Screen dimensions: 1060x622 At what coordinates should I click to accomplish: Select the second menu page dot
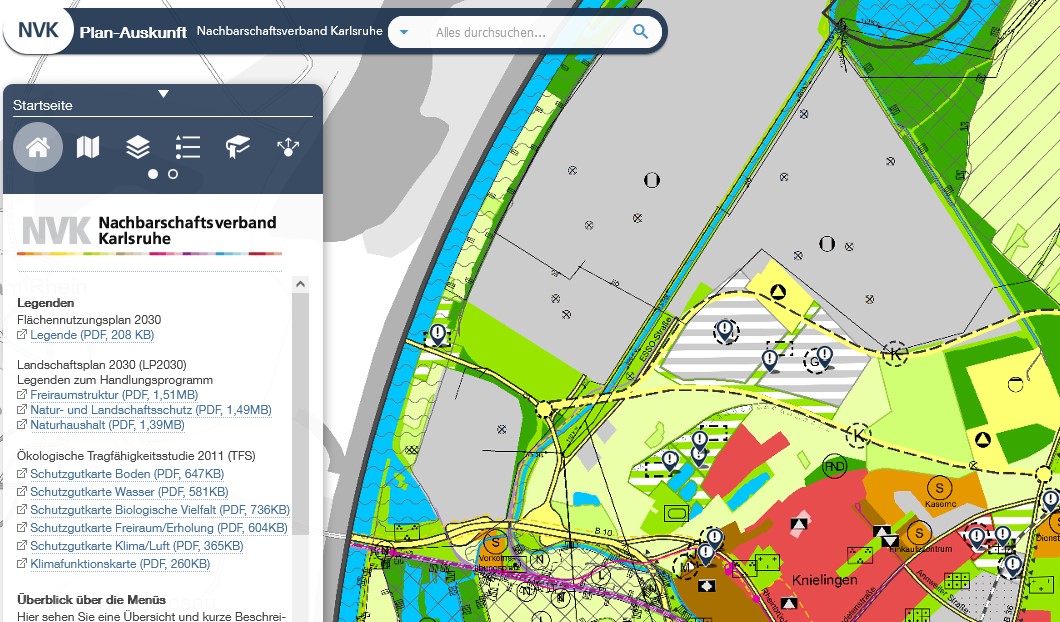pos(173,174)
